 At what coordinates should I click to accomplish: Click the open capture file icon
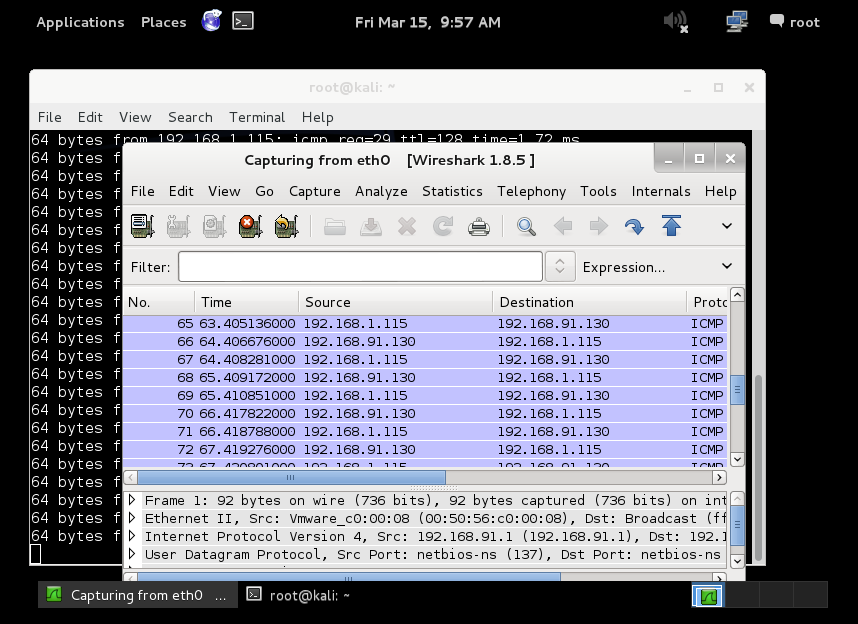tap(334, 226)
